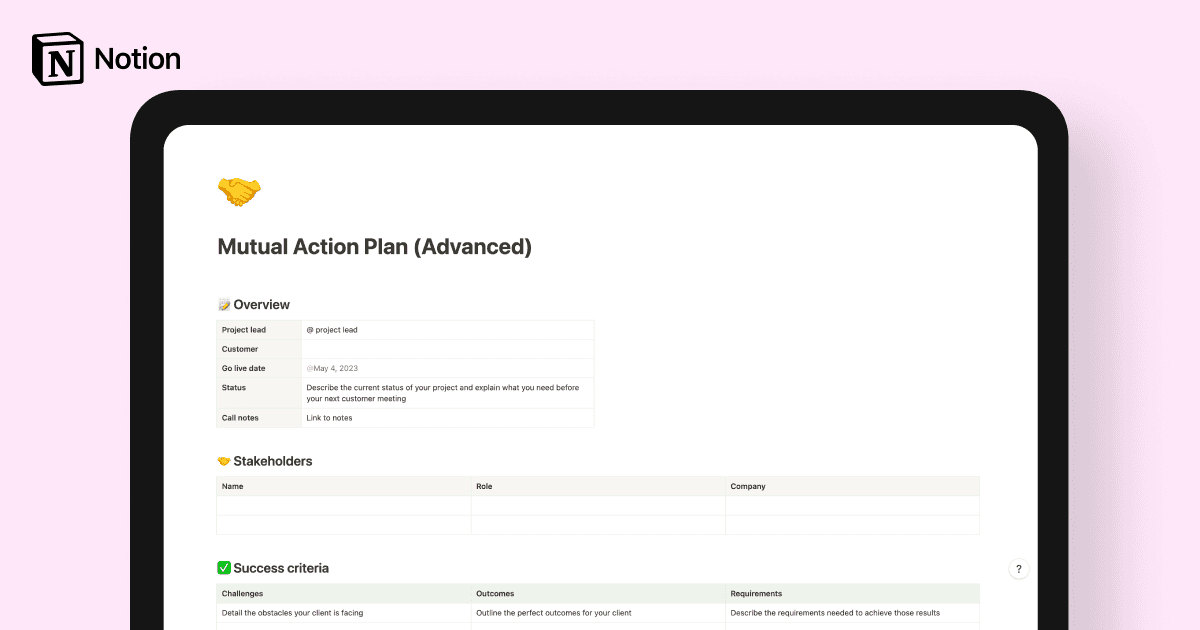1200x630 pixels.
Task: Open the help question mark button
Action: coord(1019,568)
